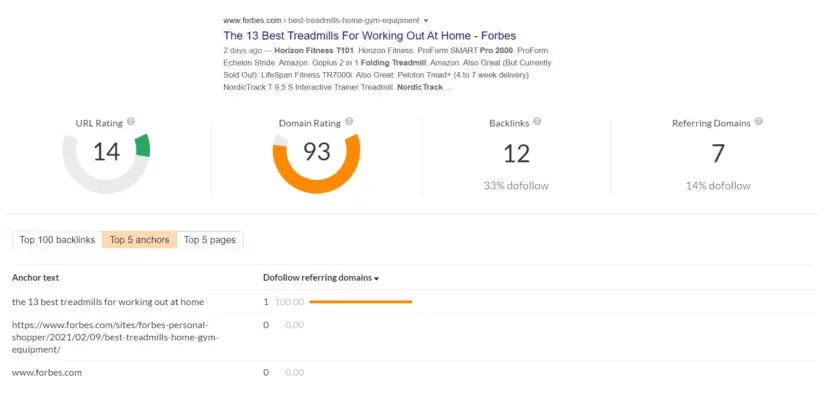830x394 pixels.
Task: Click the Referring Domains count 7
Action: 718,154
